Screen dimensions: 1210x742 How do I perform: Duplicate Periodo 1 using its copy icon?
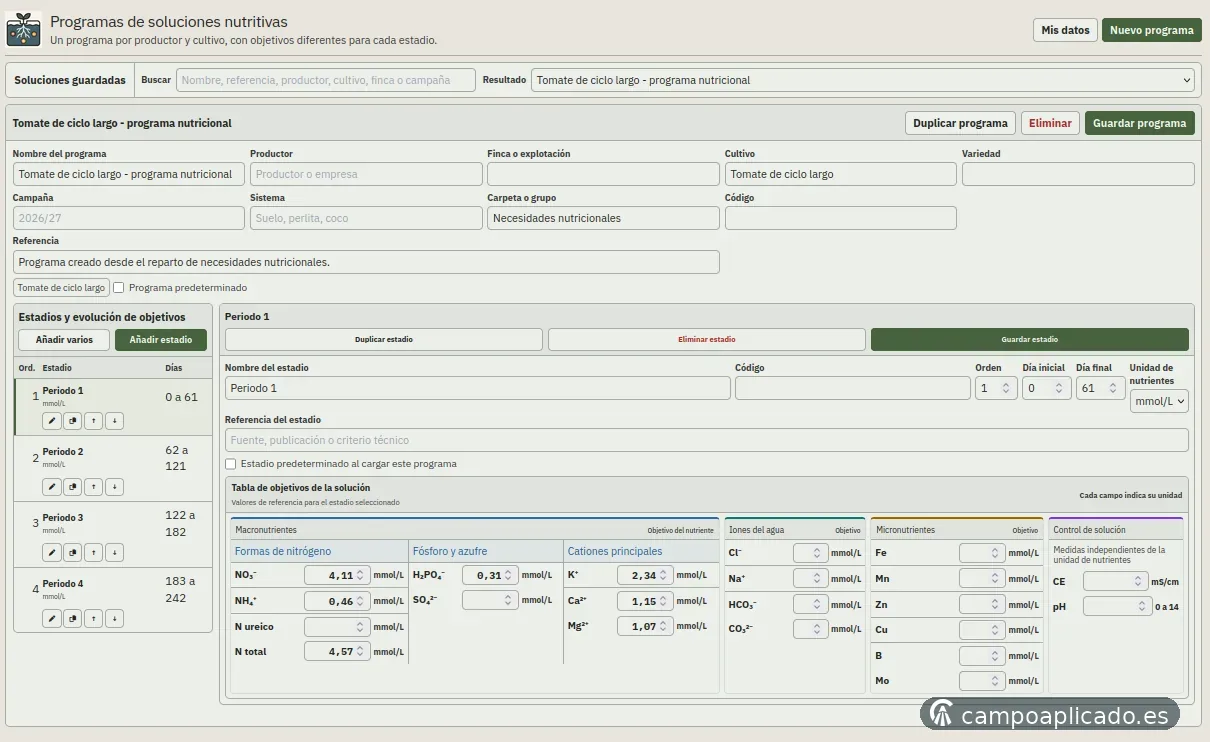(x=73, y=421)
